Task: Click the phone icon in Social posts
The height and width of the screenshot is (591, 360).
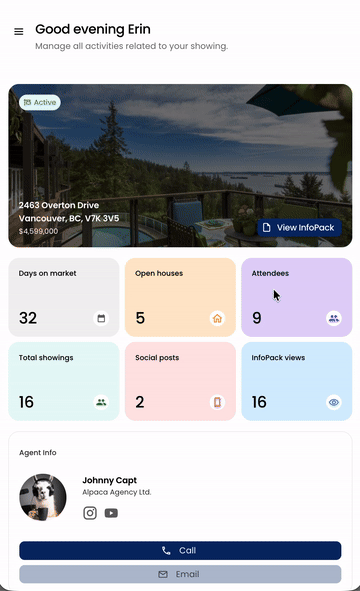Action: click(217, 402)
